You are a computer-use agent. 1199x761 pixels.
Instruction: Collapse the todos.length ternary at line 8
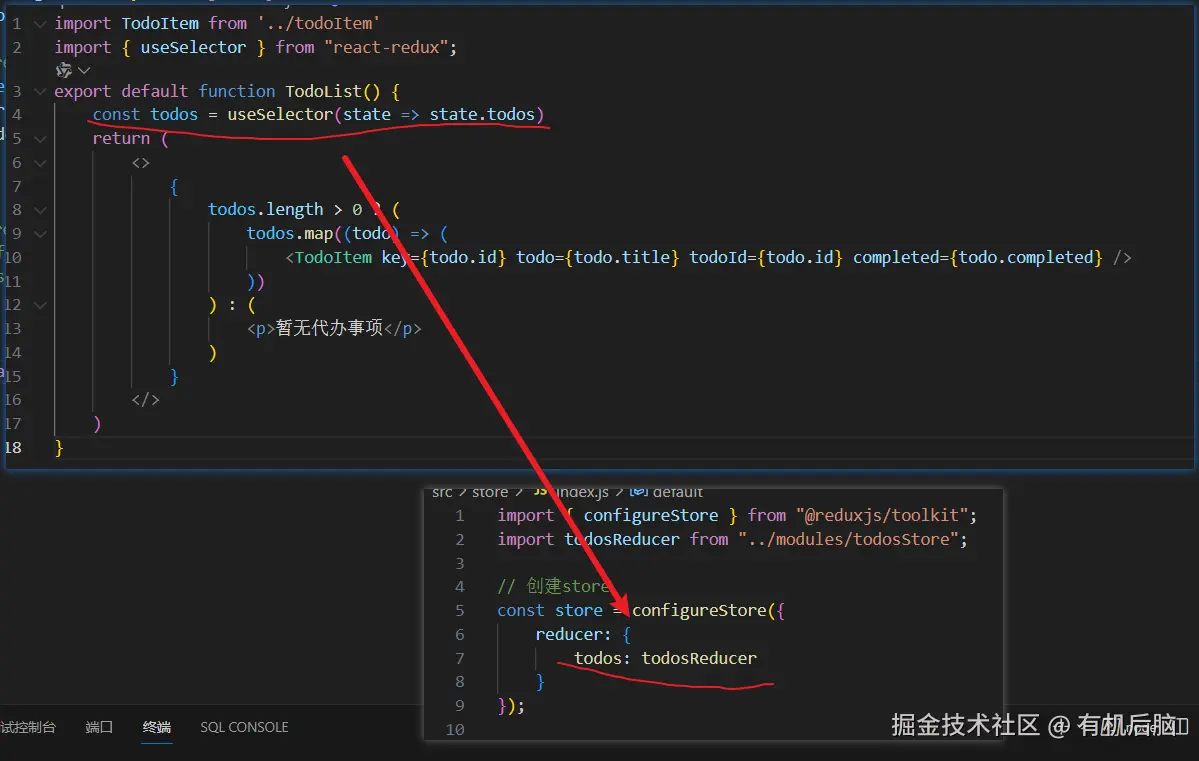click(x=40, y=210)
